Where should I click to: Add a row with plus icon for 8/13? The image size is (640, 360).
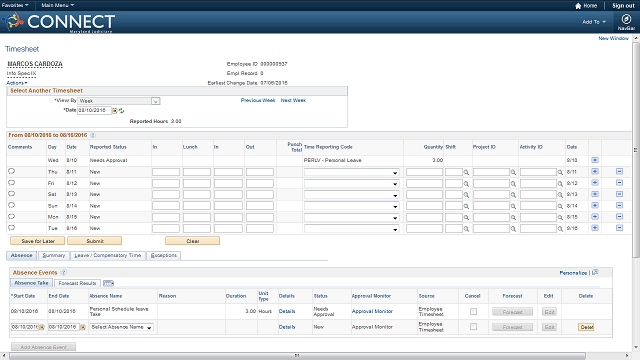coord(595,194)
